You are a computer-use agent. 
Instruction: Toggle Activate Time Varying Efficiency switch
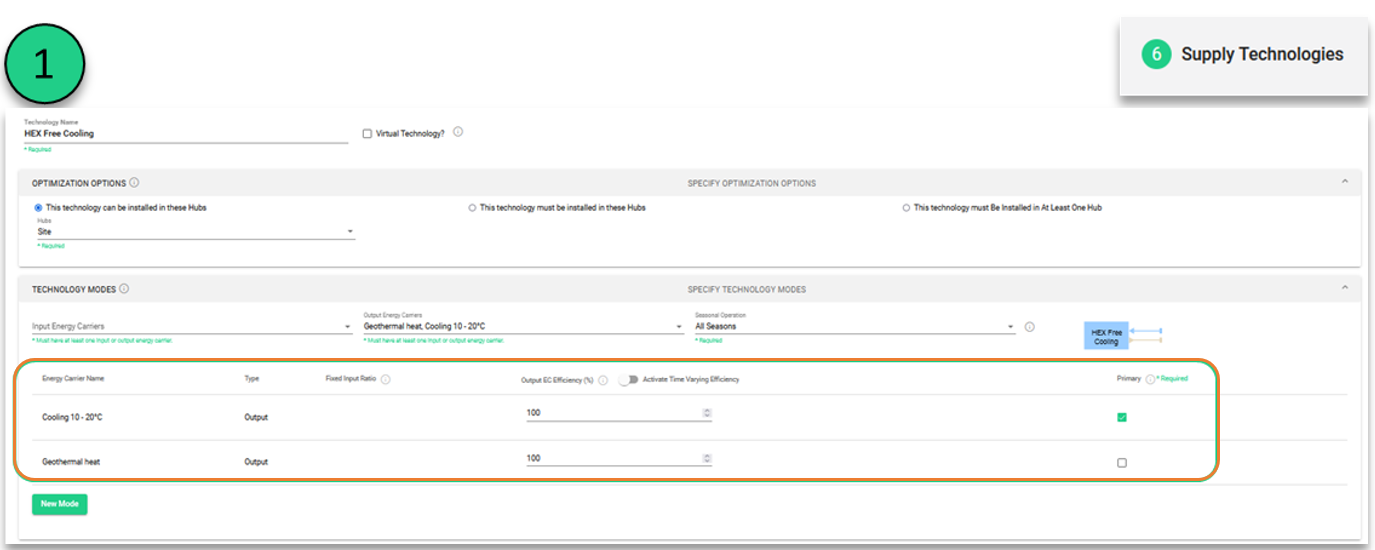coord(628,379)
